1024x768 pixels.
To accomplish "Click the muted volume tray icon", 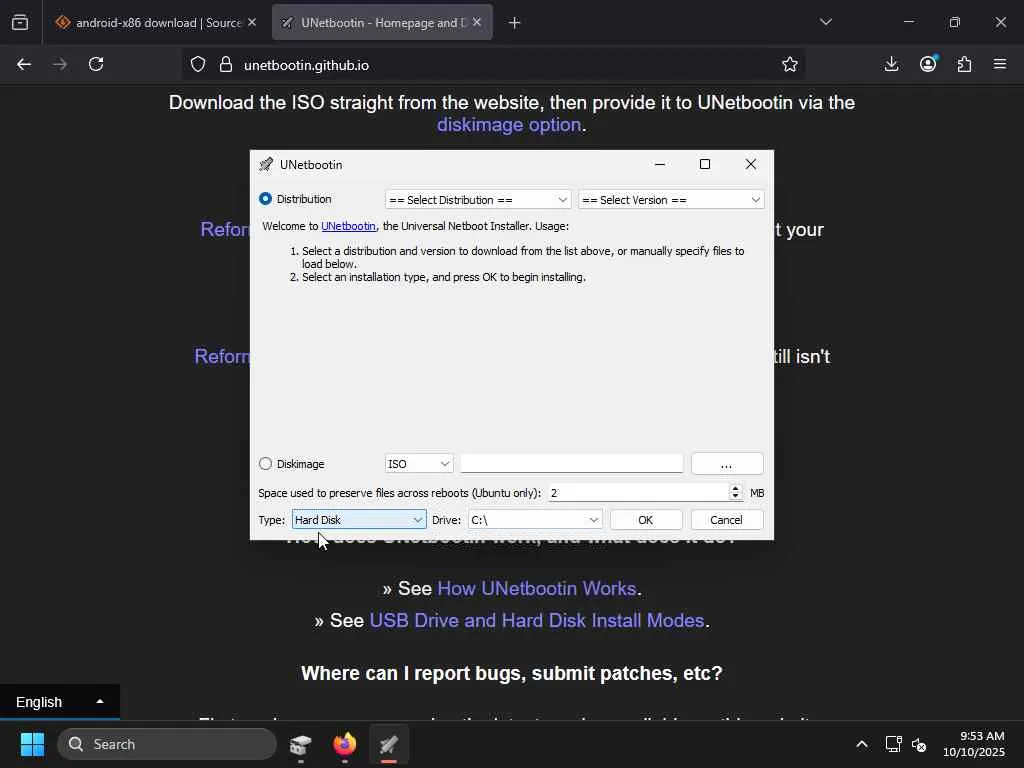I will pos(919,744).
